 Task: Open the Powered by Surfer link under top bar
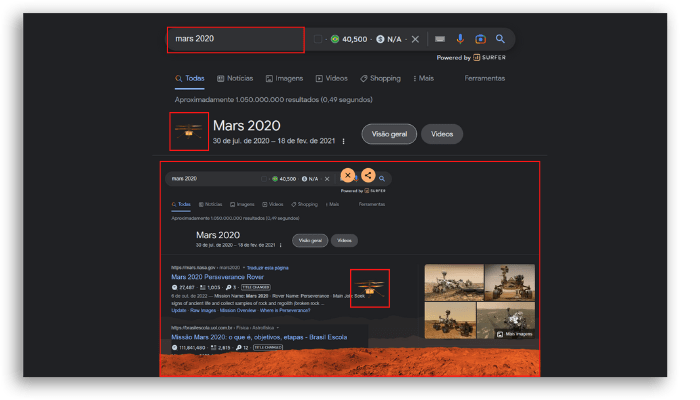[x=471, y=58]
